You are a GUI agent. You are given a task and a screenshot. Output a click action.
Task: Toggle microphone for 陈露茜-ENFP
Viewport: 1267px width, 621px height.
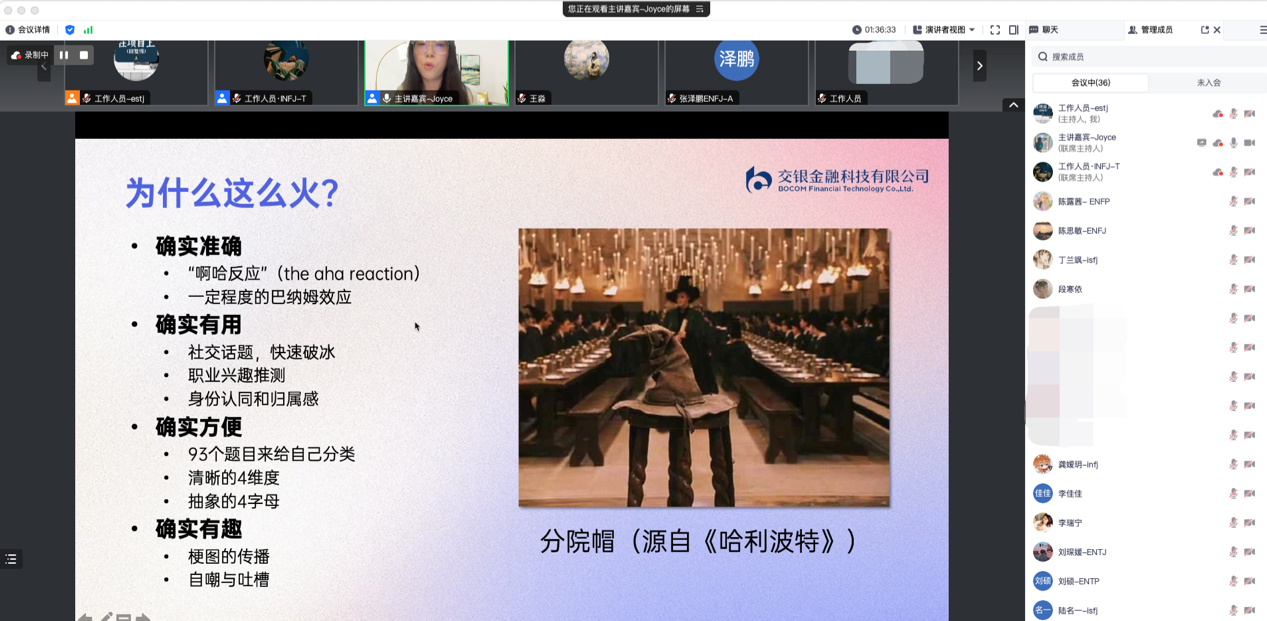(x=1233, y=201)
